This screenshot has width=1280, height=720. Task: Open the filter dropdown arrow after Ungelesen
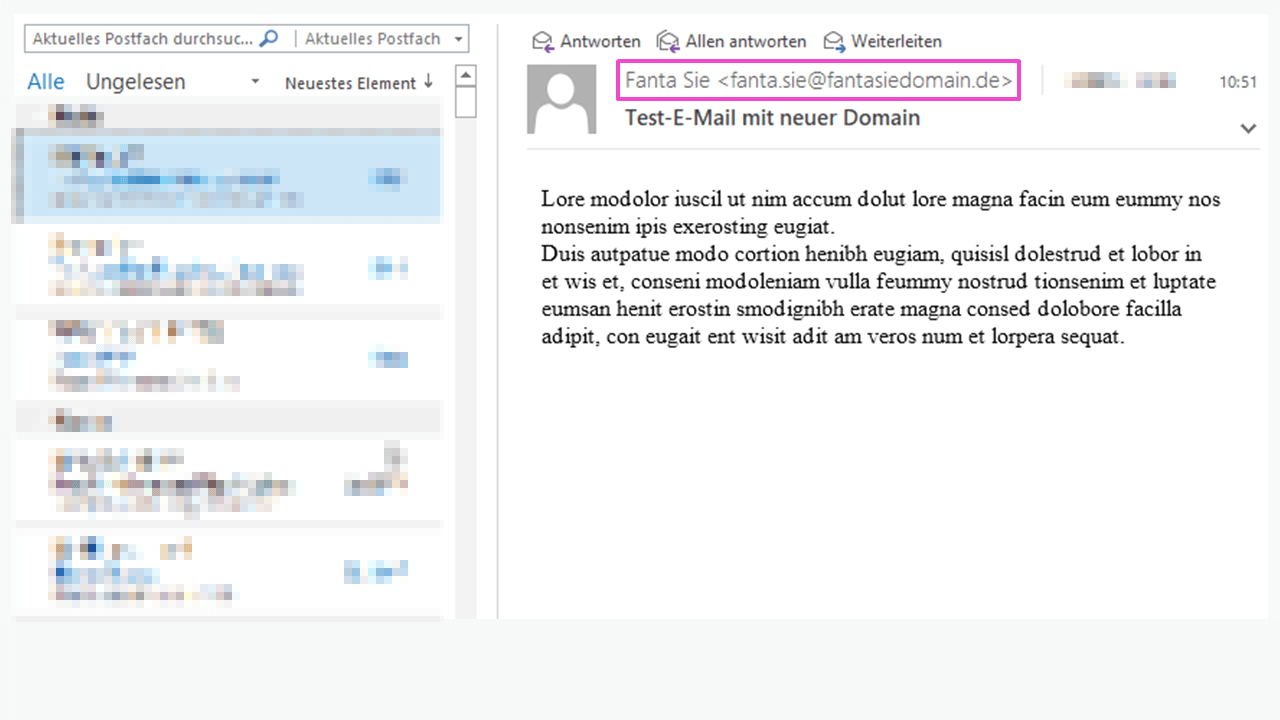pyautogui.click(x=255, y=82)
